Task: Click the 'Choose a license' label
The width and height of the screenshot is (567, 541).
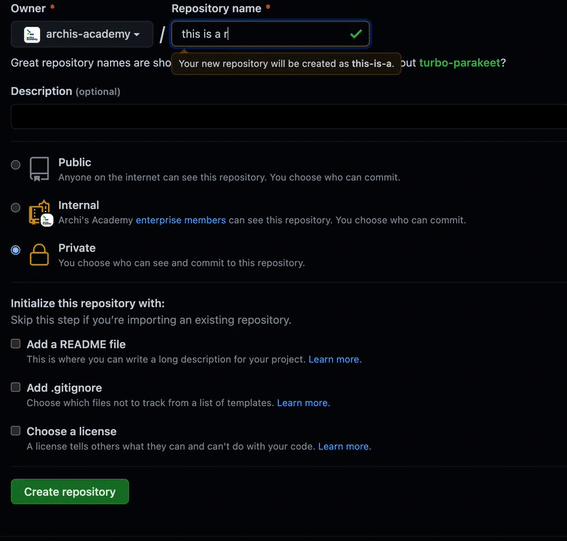Action: [71, 431]
